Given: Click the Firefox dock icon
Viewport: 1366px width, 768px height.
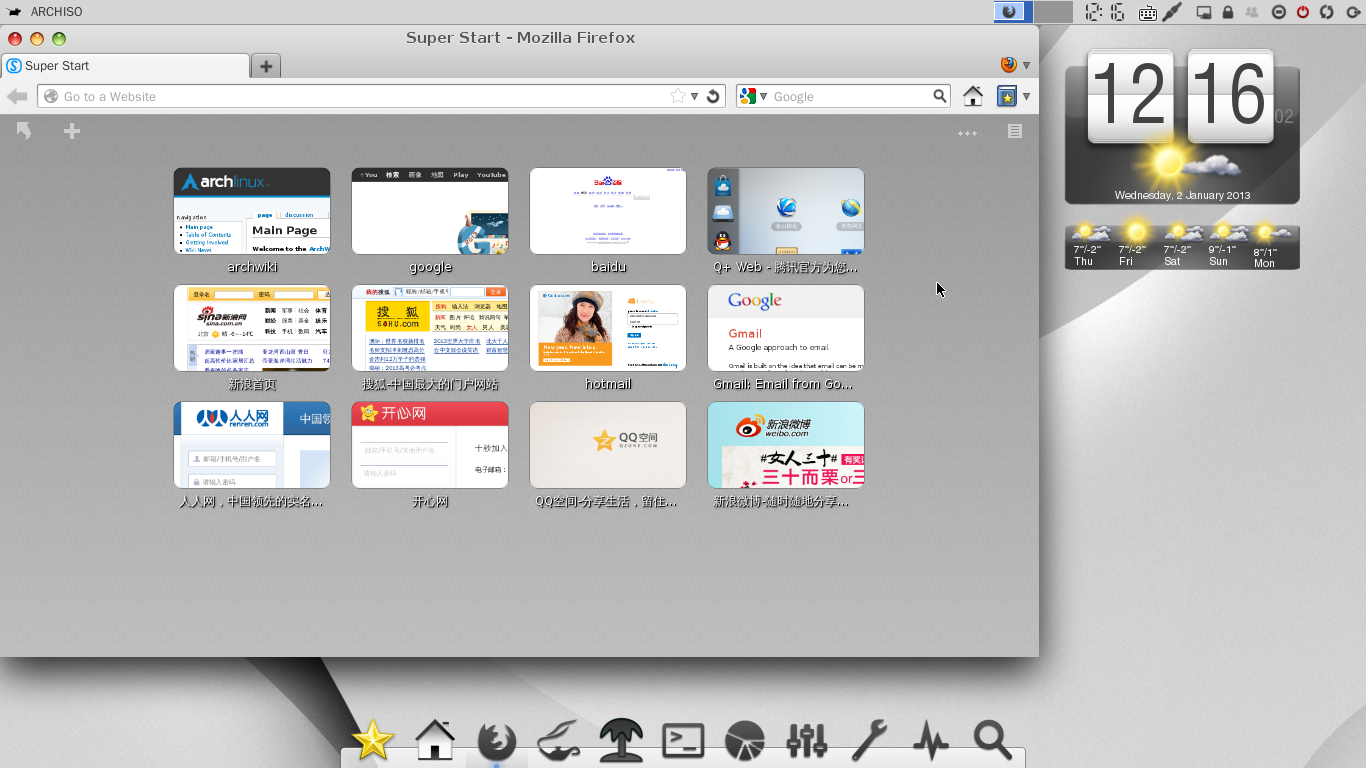Looking at the screenshot, I should coord(497,741).
